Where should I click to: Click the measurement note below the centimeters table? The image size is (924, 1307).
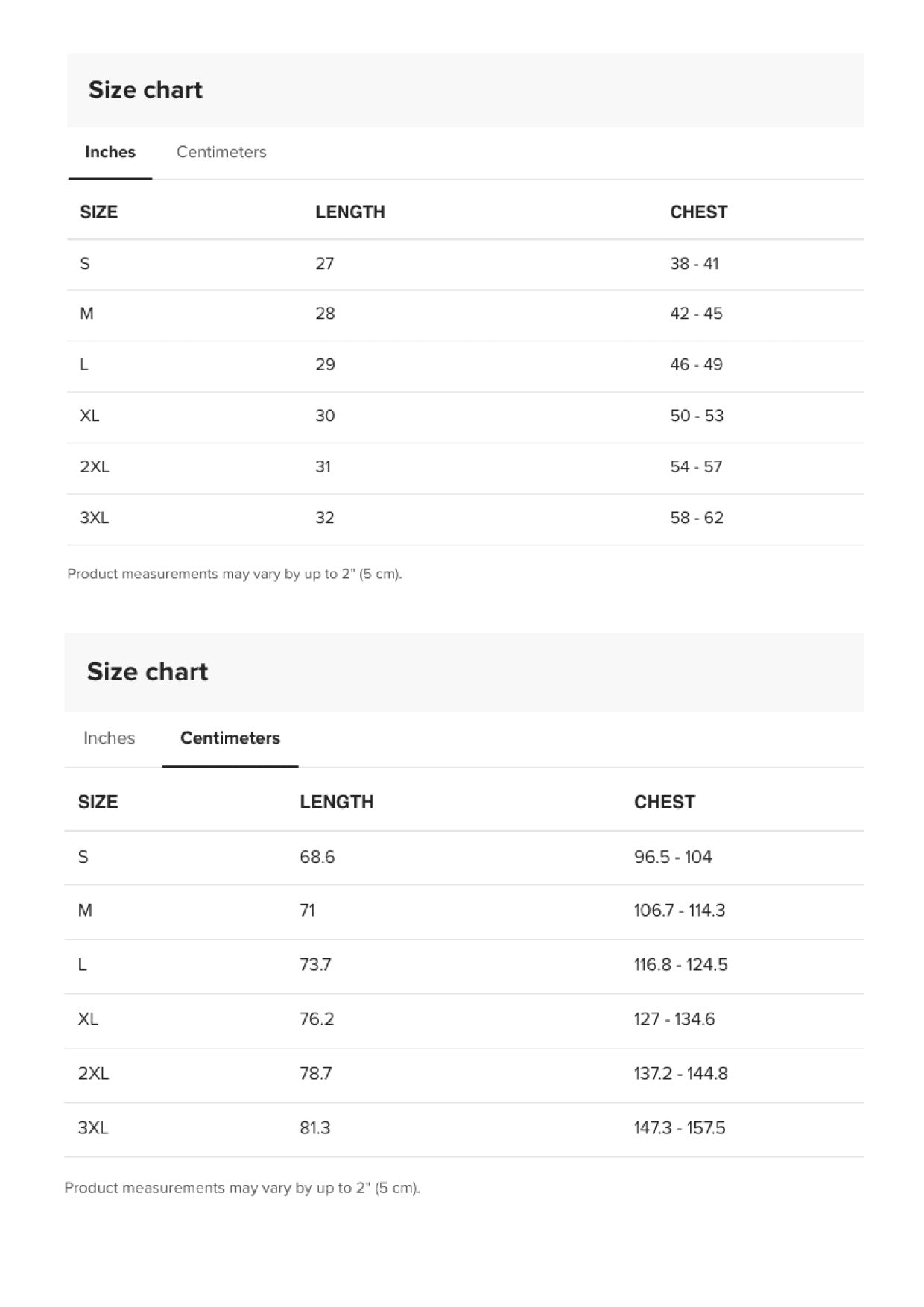click(242, 1187)
